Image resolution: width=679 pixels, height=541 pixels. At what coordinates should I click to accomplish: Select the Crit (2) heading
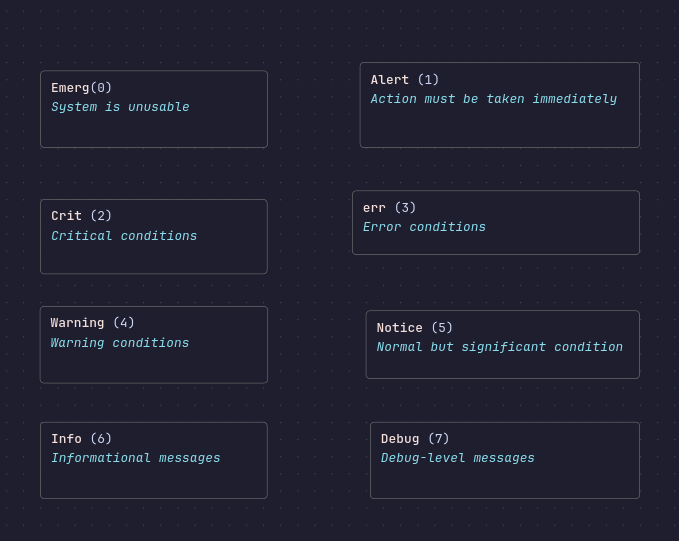click(x=81, y=216)
